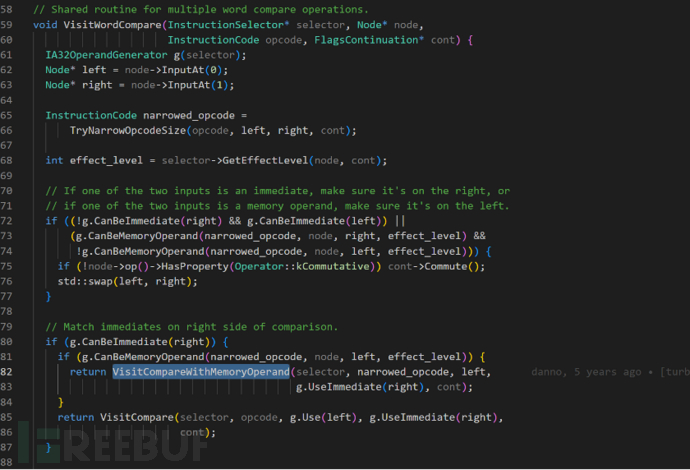Click GetEffectLevel method call
690x470 pixels.
point(265,161)
